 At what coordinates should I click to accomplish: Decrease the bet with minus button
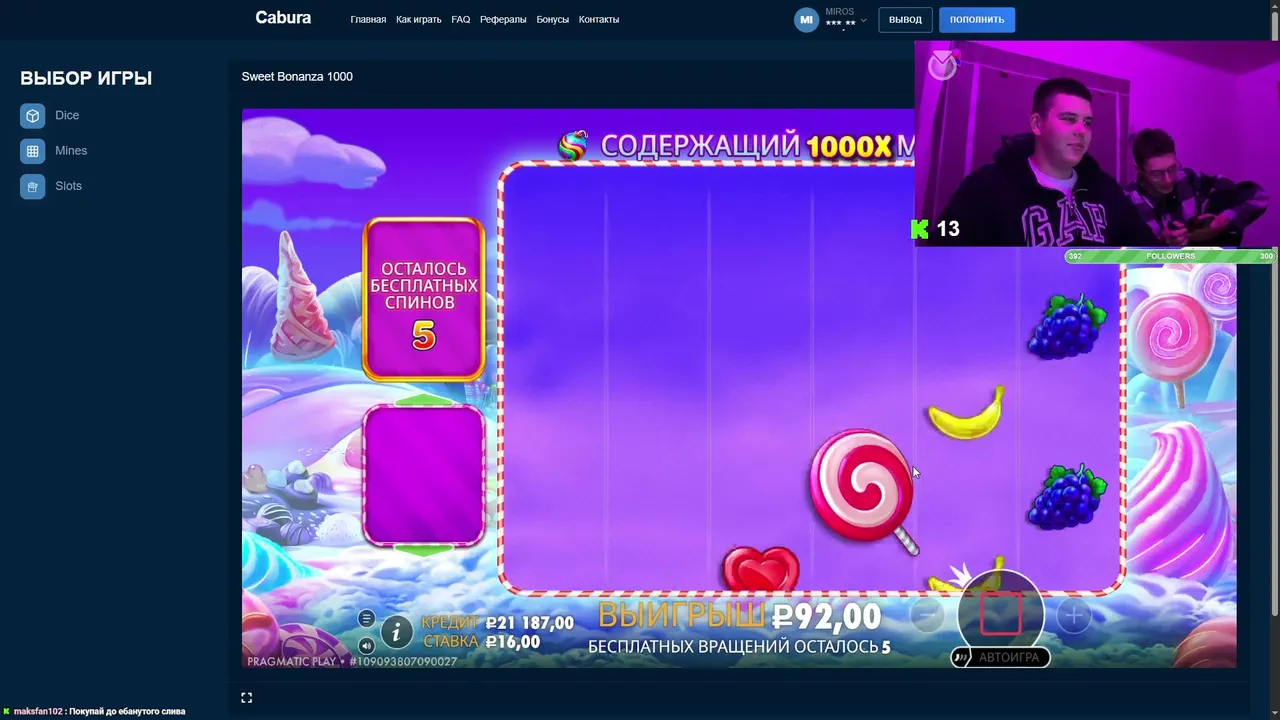926,616
